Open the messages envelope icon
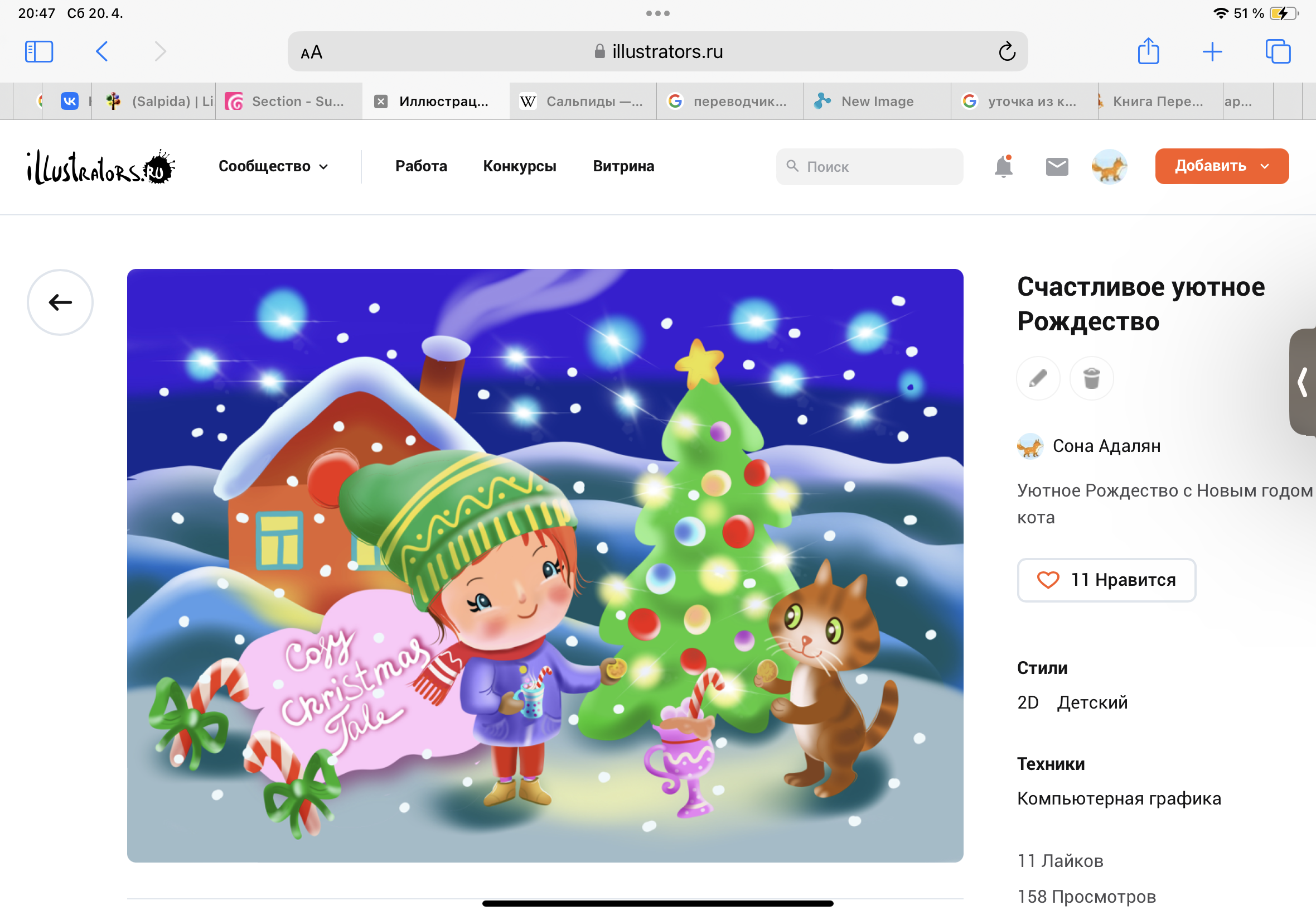1316x915 pixels. [x=1057, y=166]
